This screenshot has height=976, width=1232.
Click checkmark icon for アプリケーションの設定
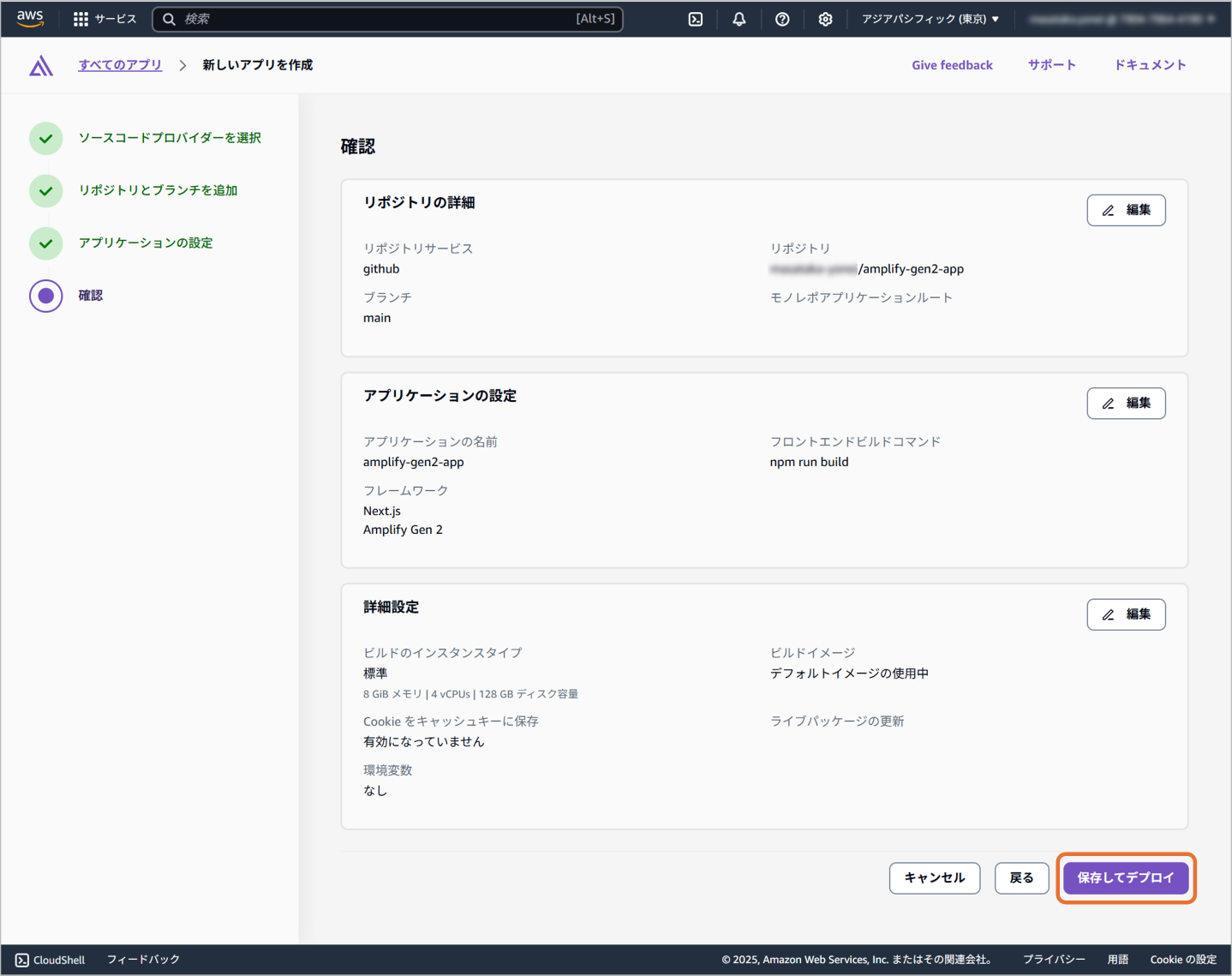pyautogui.click(x=46, y=243)
